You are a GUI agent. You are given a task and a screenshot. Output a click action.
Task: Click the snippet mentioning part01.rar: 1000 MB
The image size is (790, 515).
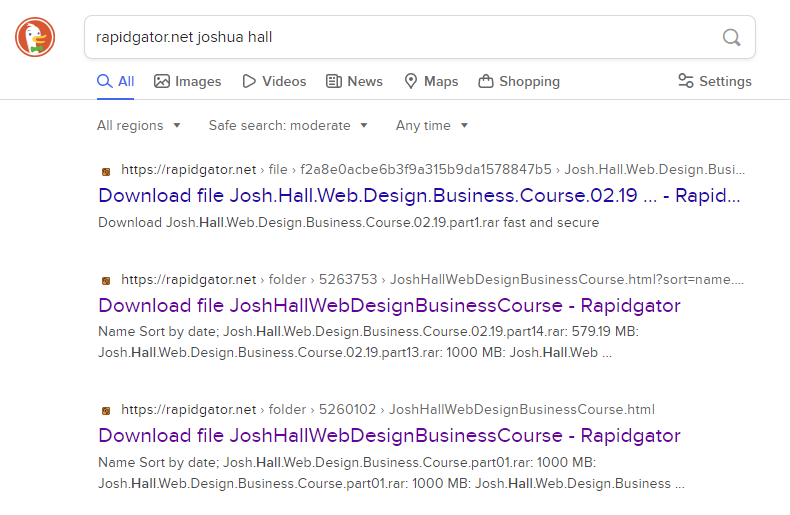pos(391,473)
